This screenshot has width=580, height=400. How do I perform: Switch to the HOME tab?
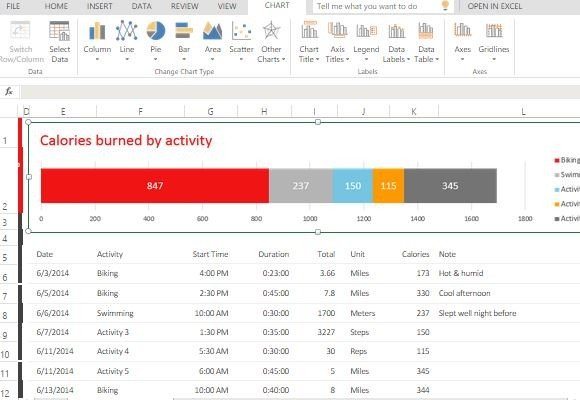point(56,6)
